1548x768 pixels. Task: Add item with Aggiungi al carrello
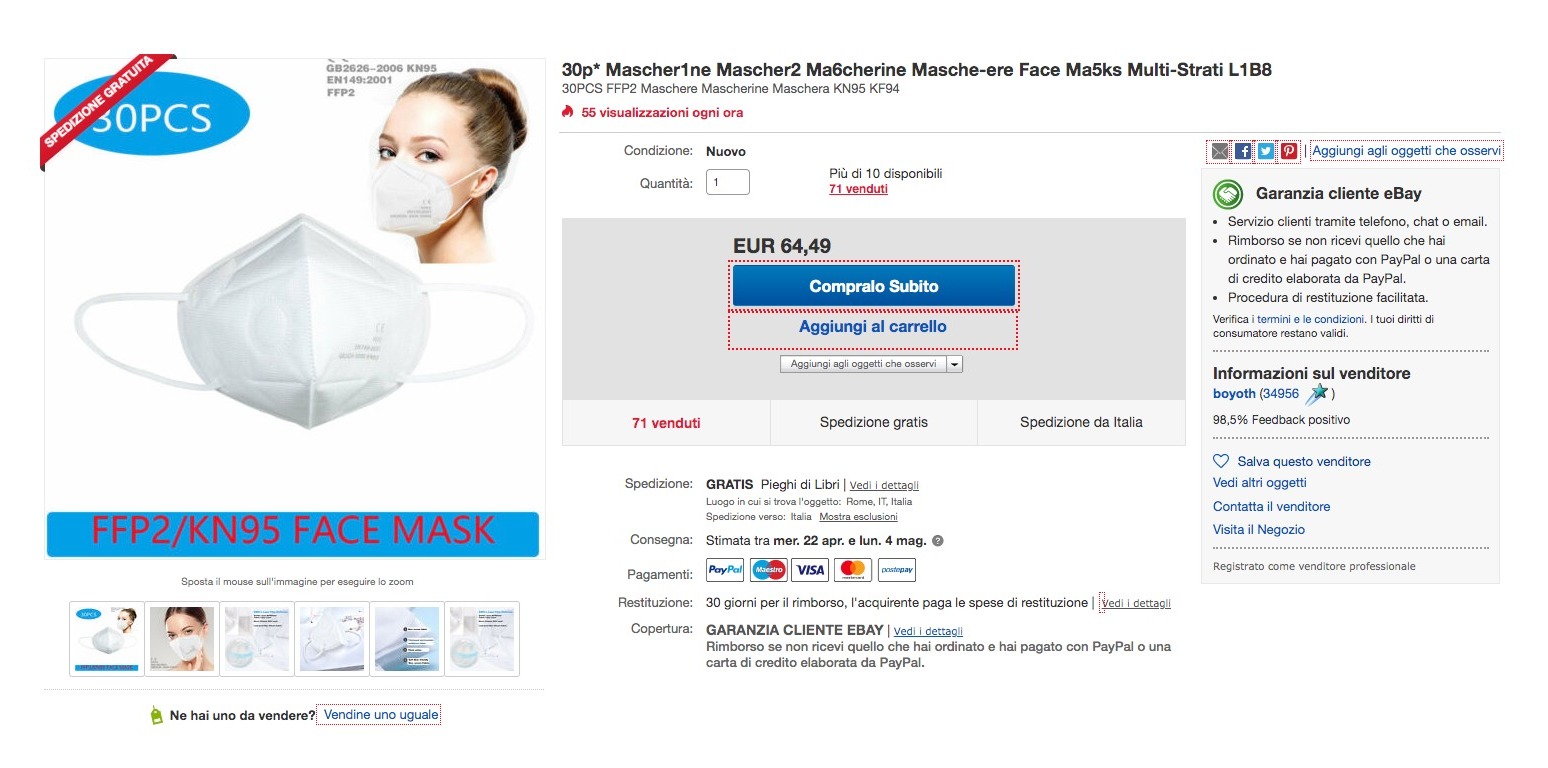pyautogui.click(x=872, y=327)
